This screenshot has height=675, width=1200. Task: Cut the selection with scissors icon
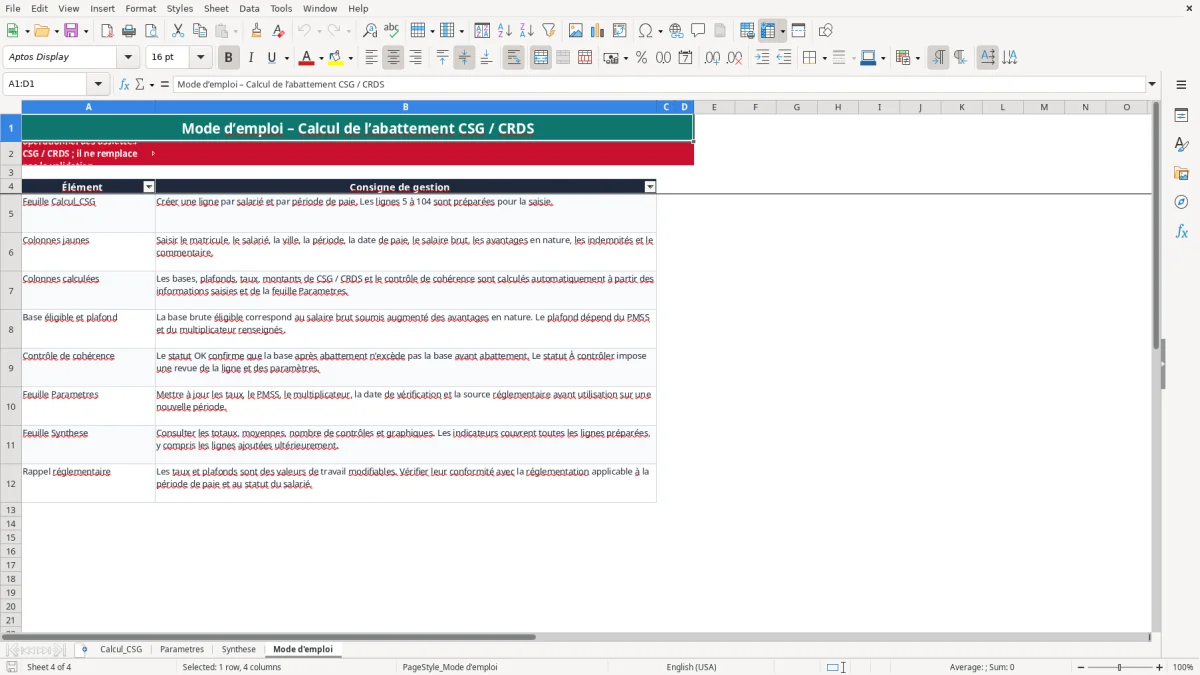(x=178, y=31)
